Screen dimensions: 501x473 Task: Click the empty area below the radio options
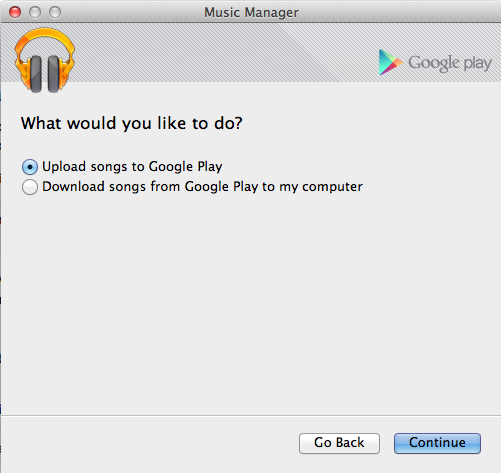click(x=250, y=300)
